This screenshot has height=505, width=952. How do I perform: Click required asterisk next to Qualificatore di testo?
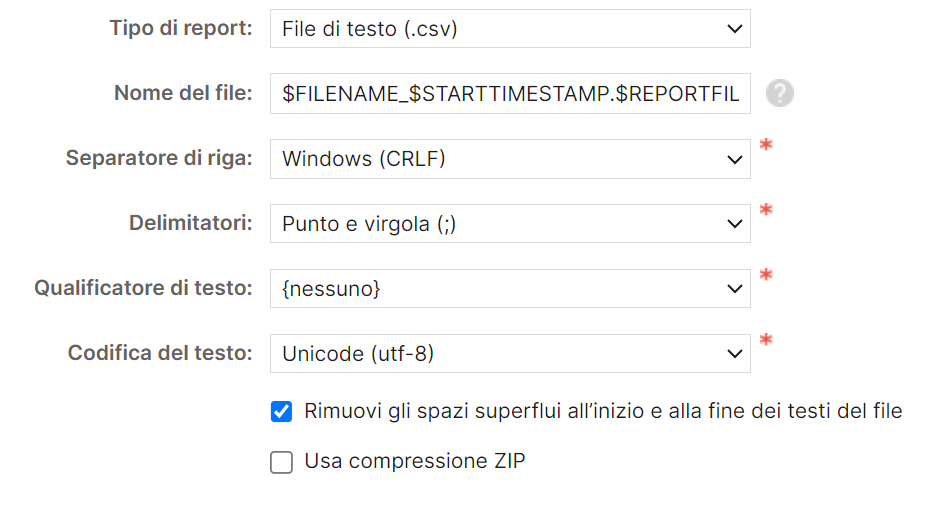(766, 276)
